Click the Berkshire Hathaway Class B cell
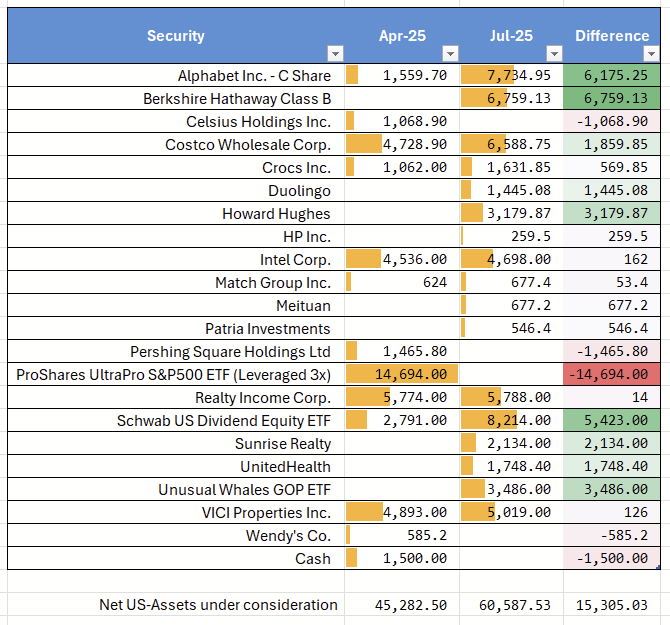Image resolution: width=670 pixels, height=625 pixels. [x=176, y=99]
